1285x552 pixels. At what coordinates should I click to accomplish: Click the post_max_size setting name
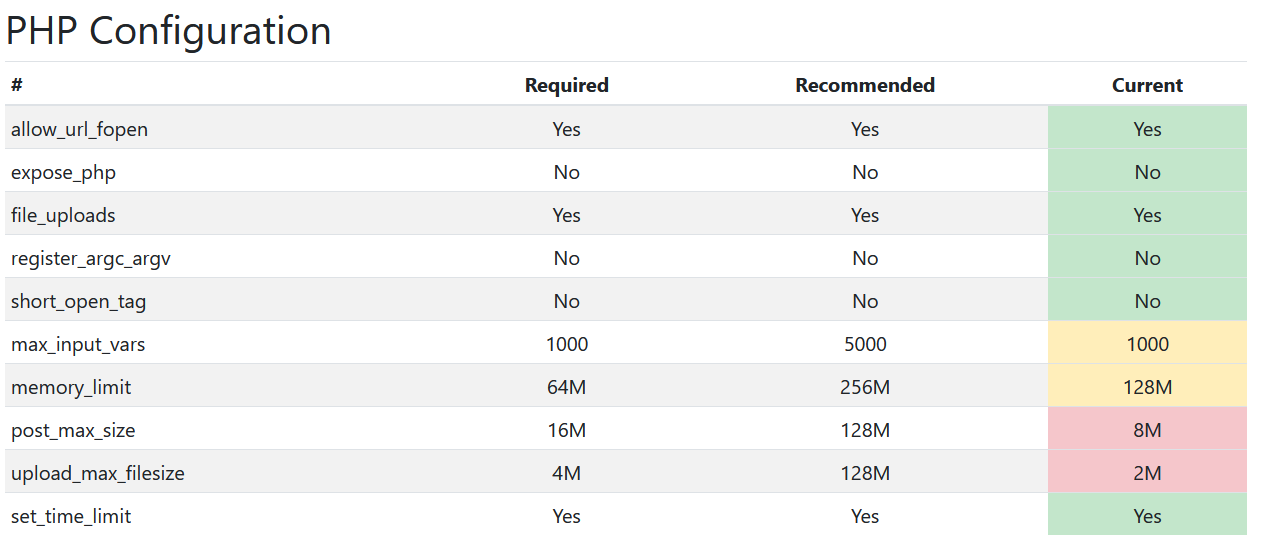point(73,431)
